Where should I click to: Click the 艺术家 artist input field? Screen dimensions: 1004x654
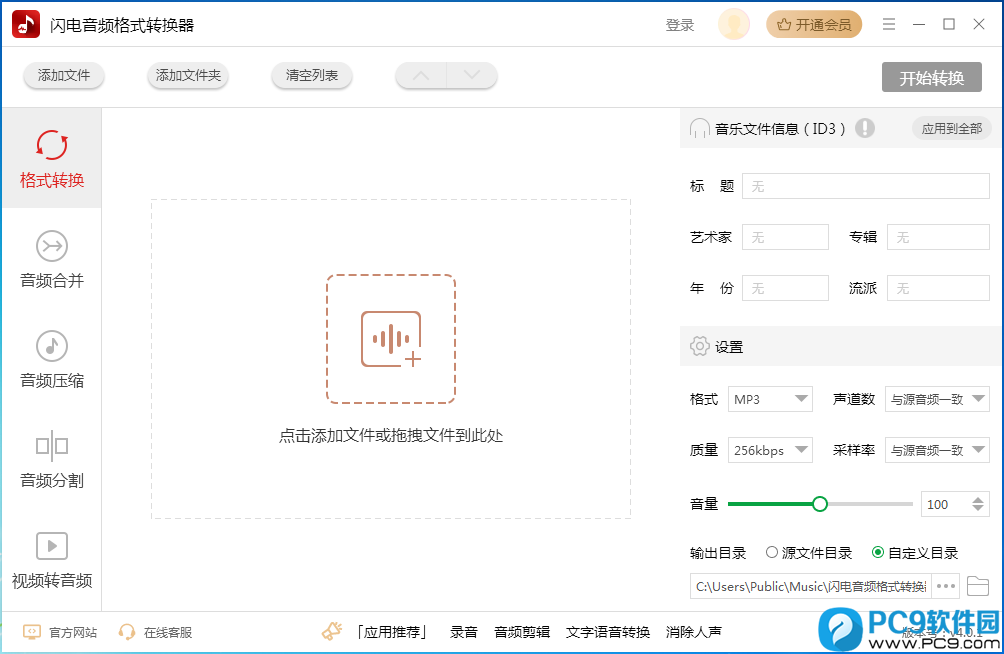[x=785, y=237]
